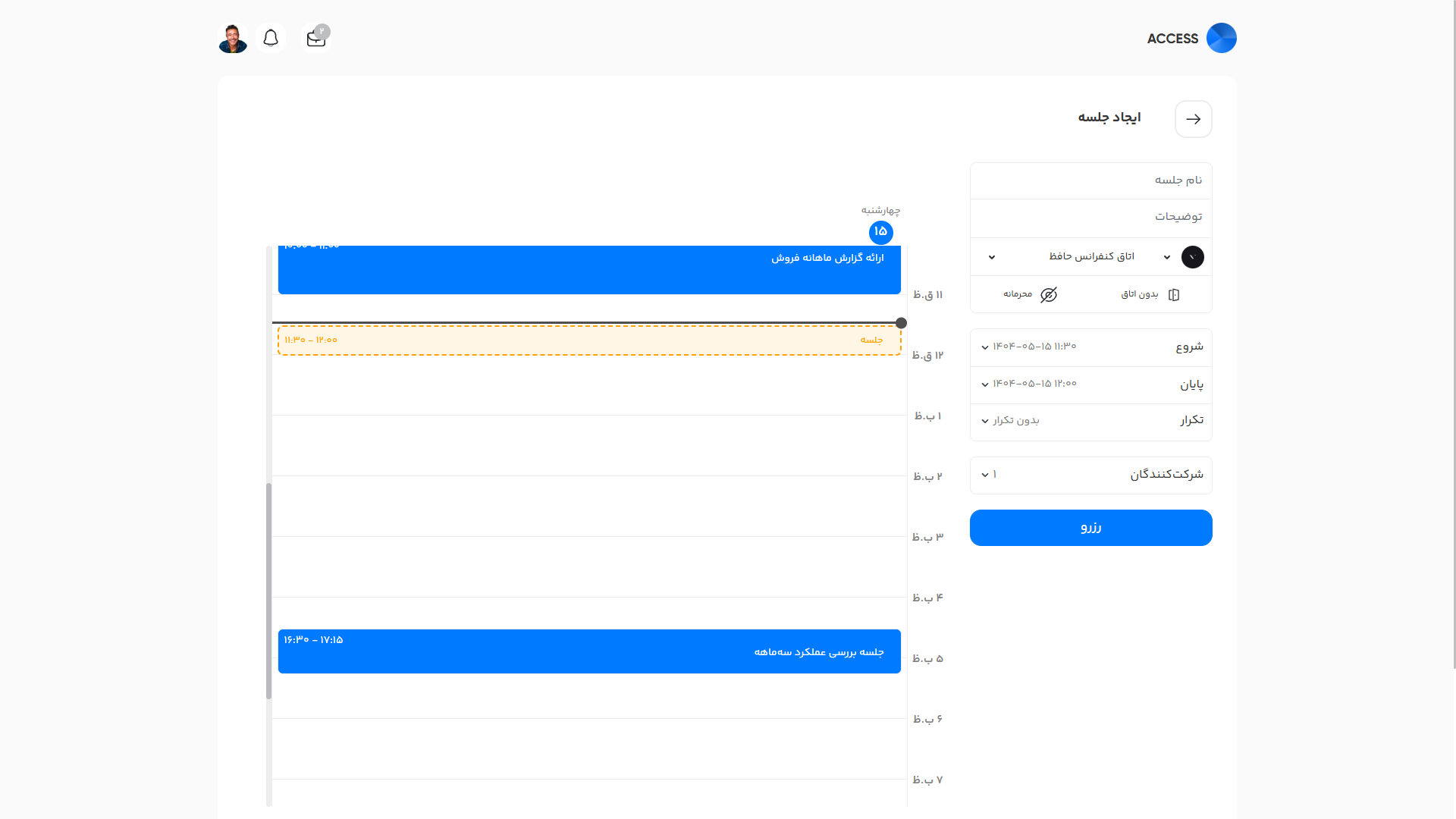The image size is (1456, 819).
Task: Click the back arrow beside ایجاد جلسه
Action: [x=1193, y=119]
